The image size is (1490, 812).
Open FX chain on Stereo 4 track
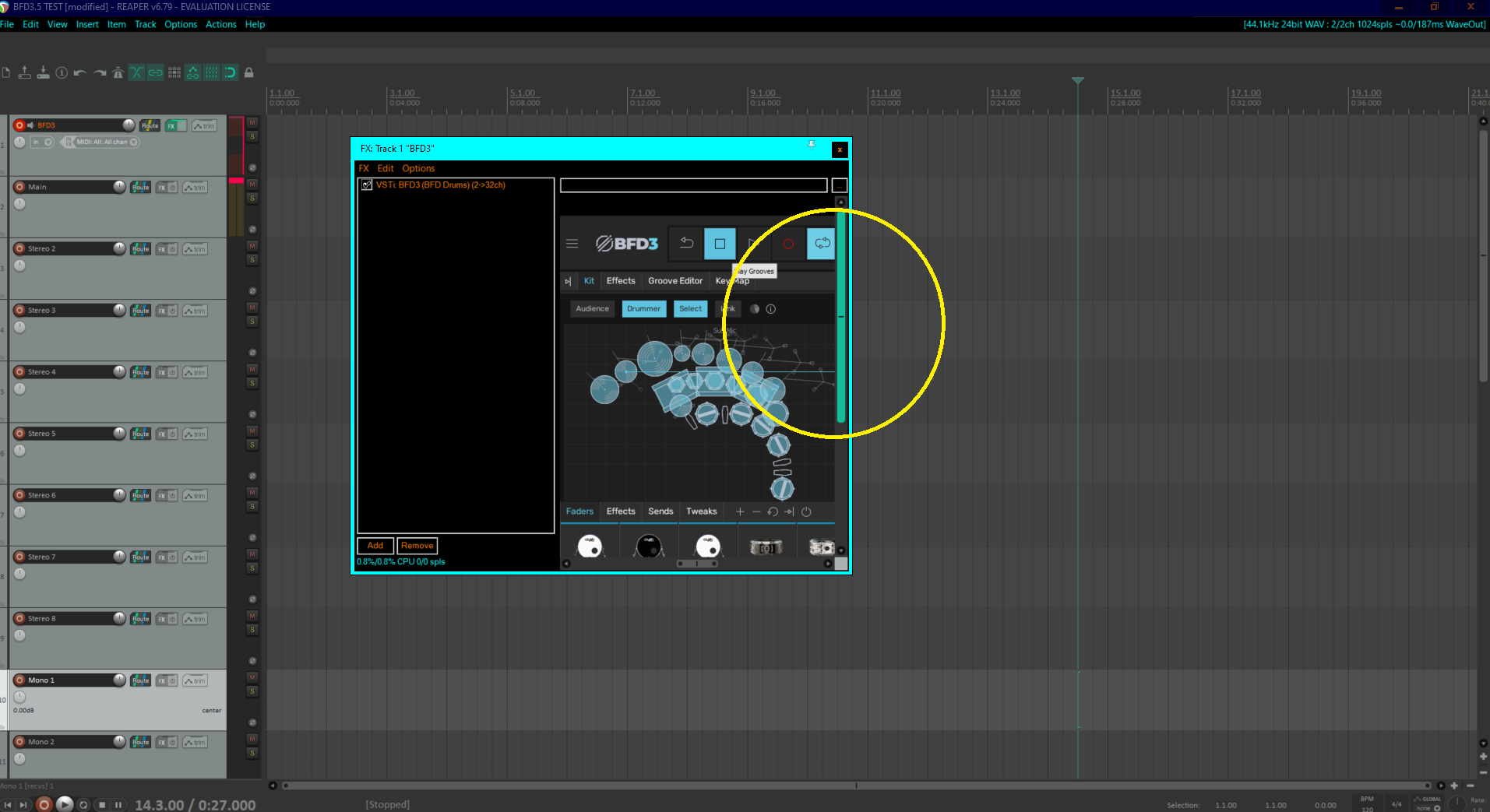[x=161, y=372]
